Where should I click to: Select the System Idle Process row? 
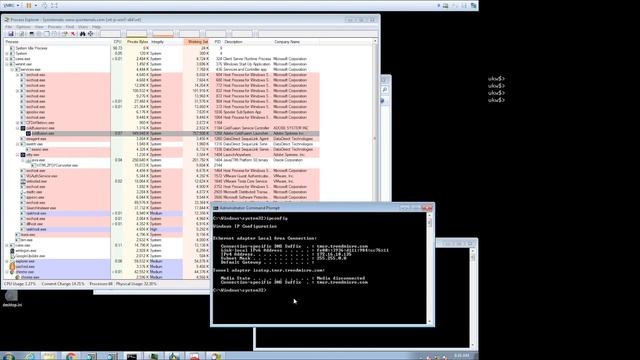click(161, 48)
